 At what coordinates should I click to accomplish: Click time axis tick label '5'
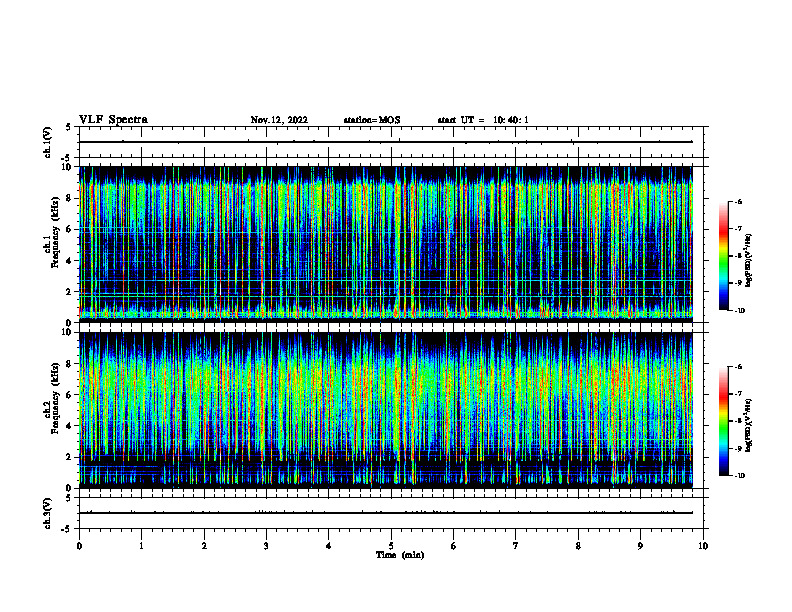[391, 546]
